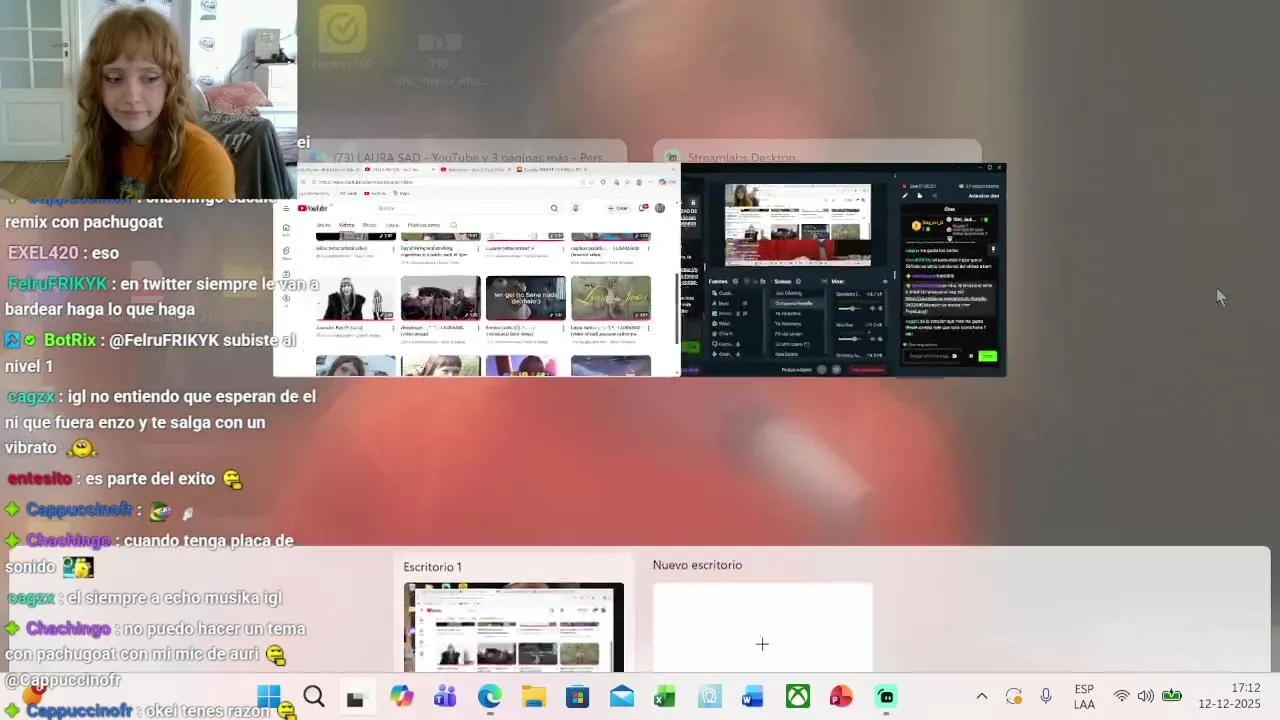Open the Xbox app taskbar icon
Screen dimensions: 1280x720
pos(797,696)
